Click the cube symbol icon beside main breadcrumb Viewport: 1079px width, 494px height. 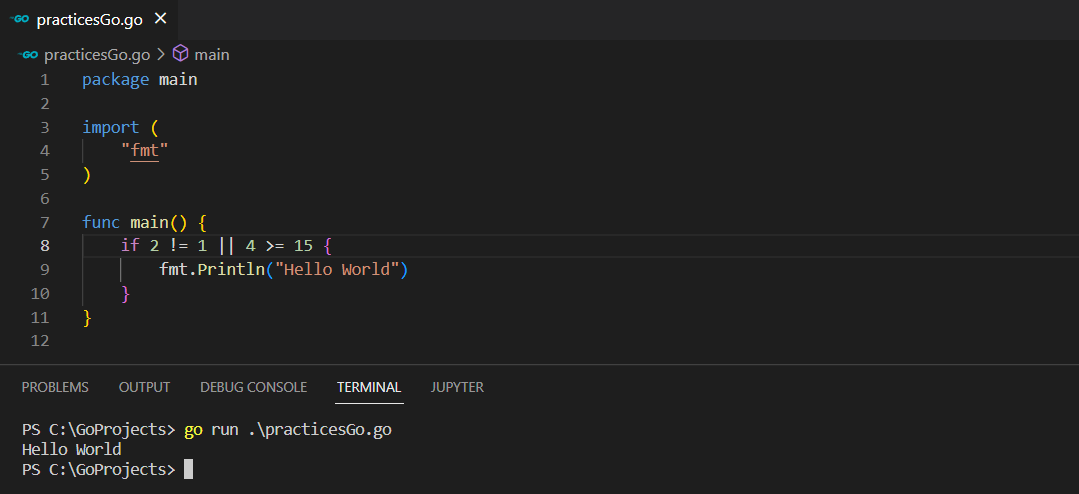[x=181, y=54]
